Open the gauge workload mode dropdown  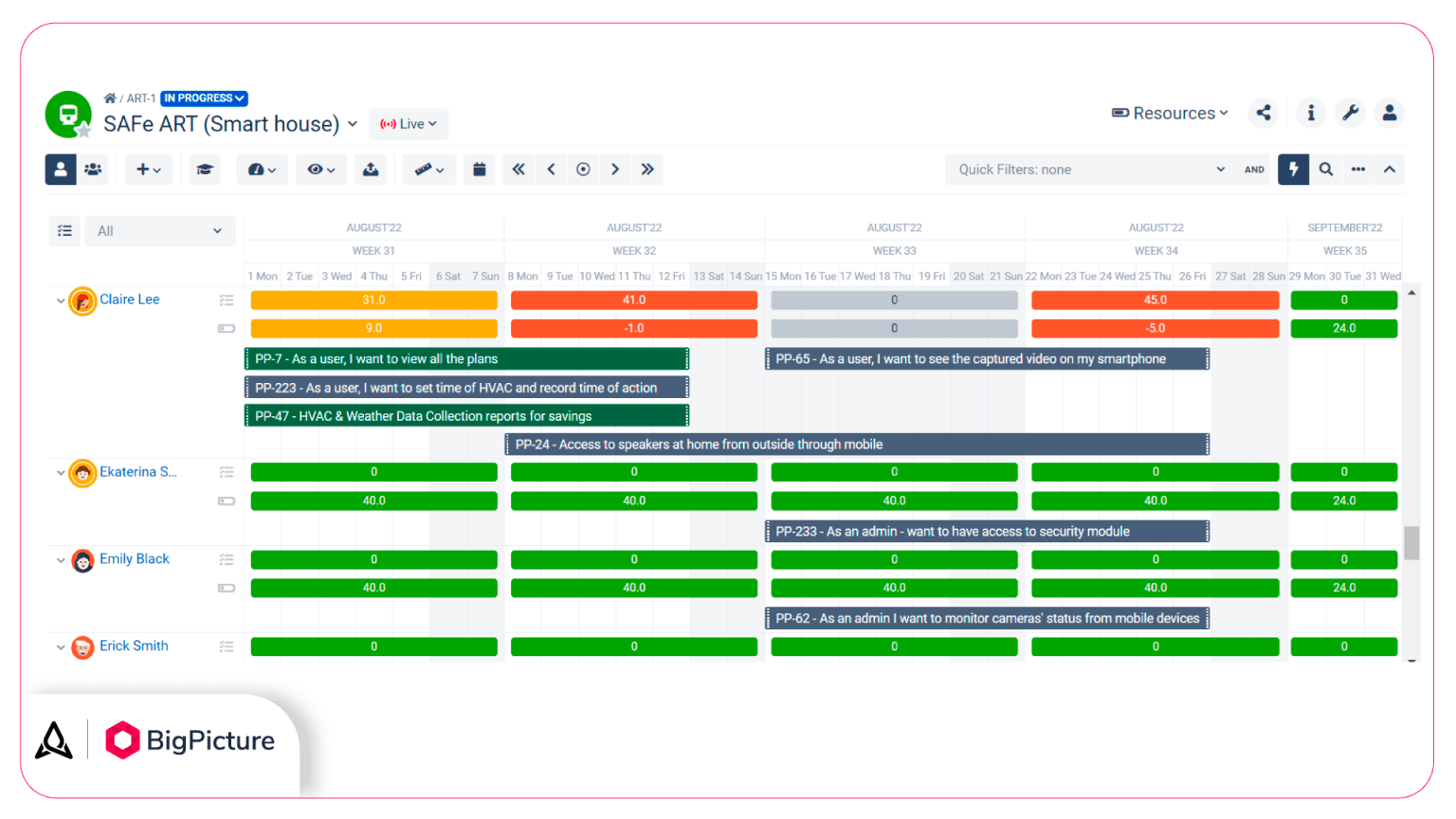[x=262, y=170]
